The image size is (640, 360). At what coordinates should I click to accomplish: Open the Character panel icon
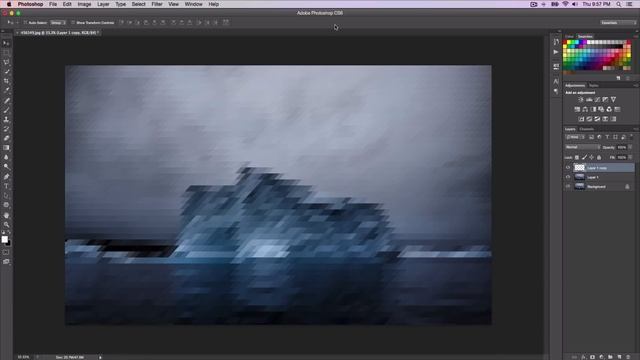pyautogui.click(x=556, y=82)
